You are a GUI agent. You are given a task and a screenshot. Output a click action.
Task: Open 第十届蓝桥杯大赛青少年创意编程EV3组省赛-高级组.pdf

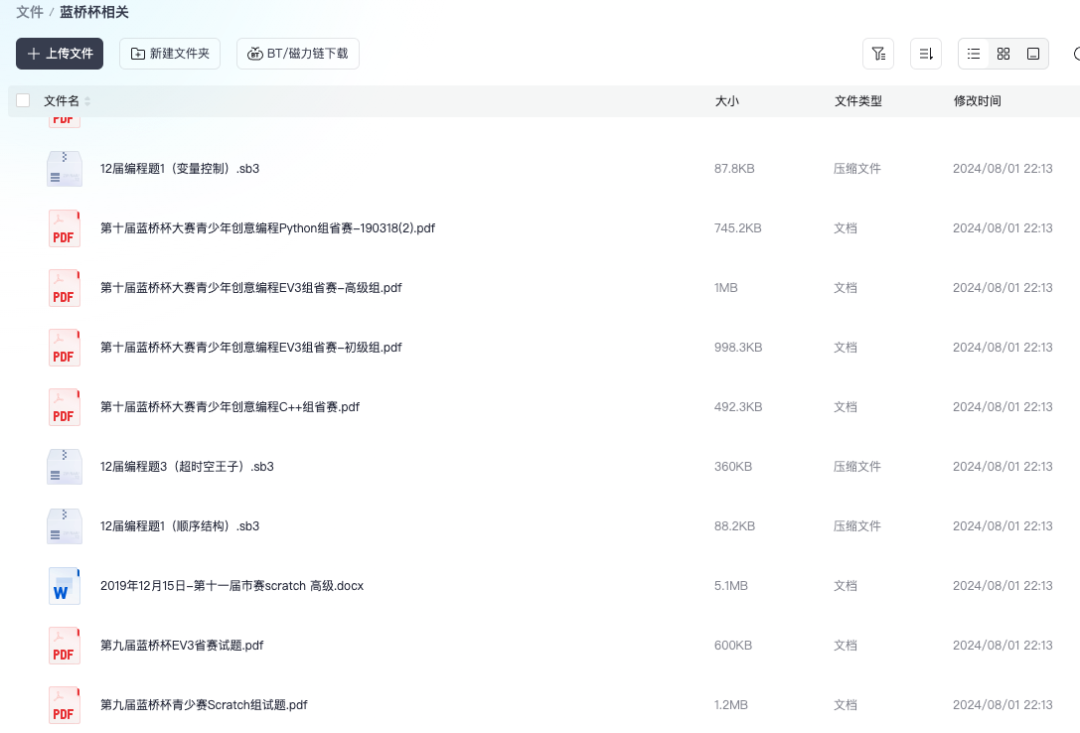click(251, 288)
